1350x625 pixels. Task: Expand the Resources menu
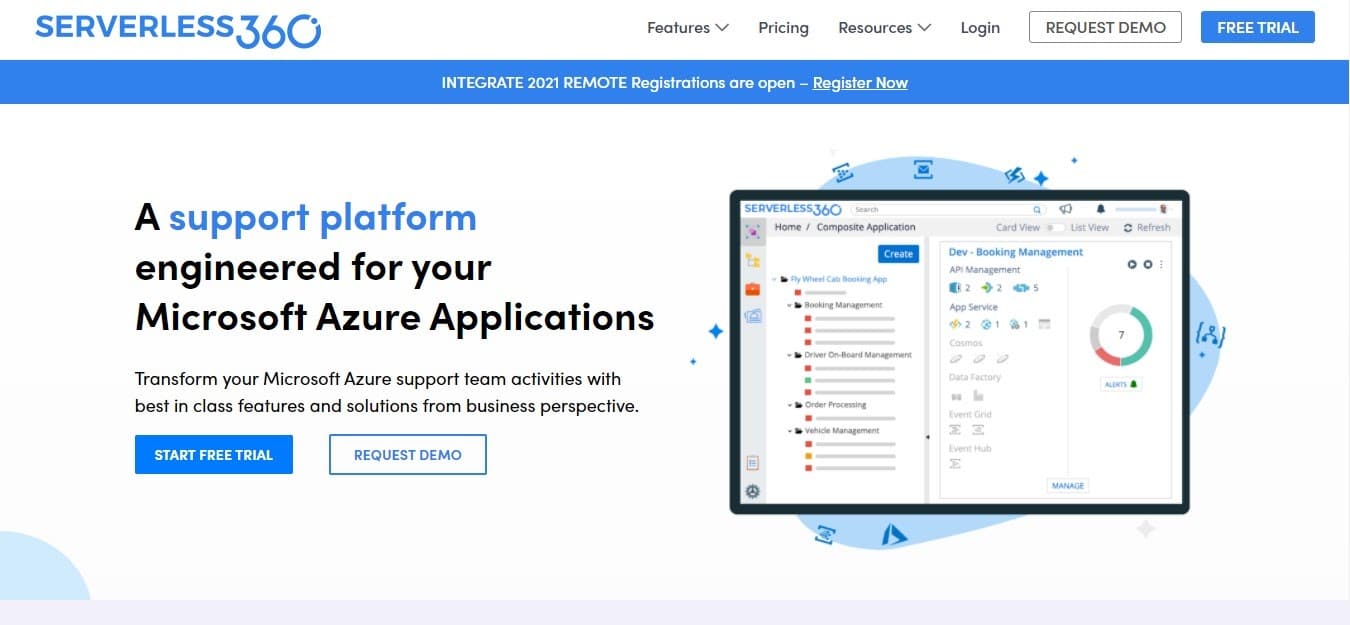click(x=884, y=28)
